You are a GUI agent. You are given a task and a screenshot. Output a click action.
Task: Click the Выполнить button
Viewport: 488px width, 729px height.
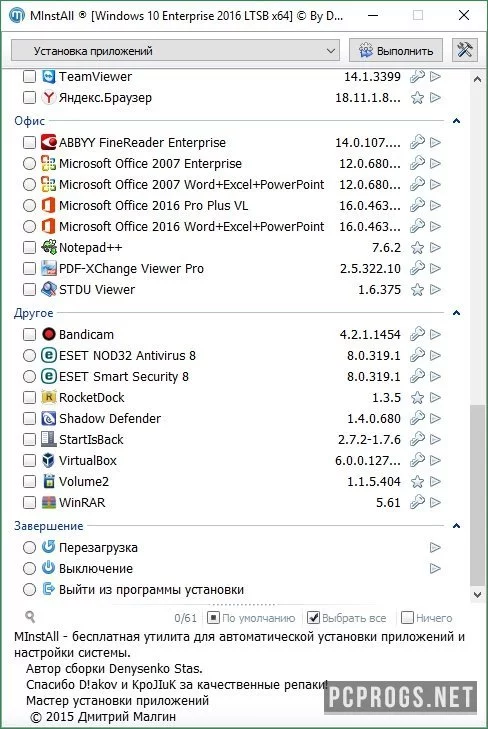coord(396,50)
